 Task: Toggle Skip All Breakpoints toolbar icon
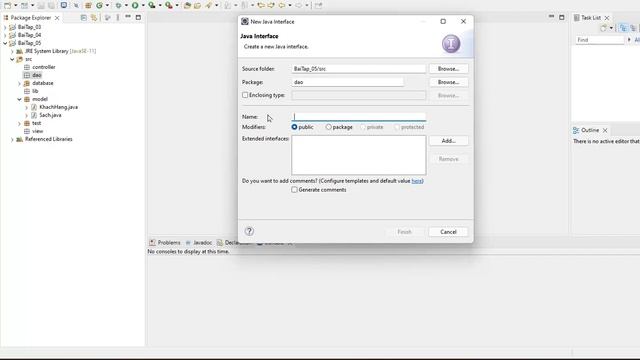point(76,5)
